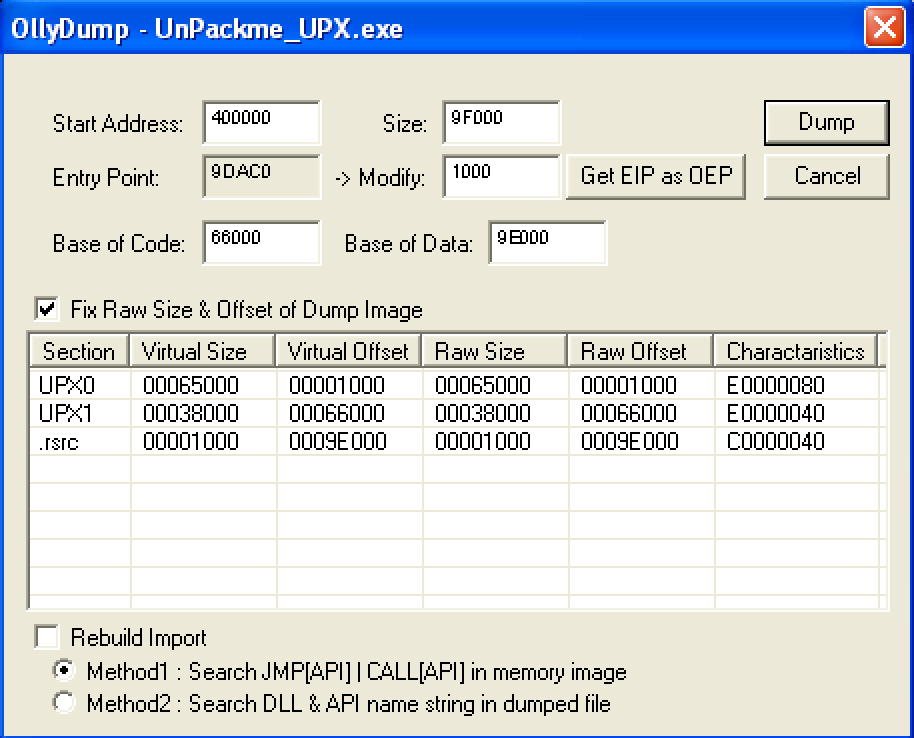914x738 pixels.
Task: Click .rsrc raw size 00001000
Action: 483,441
